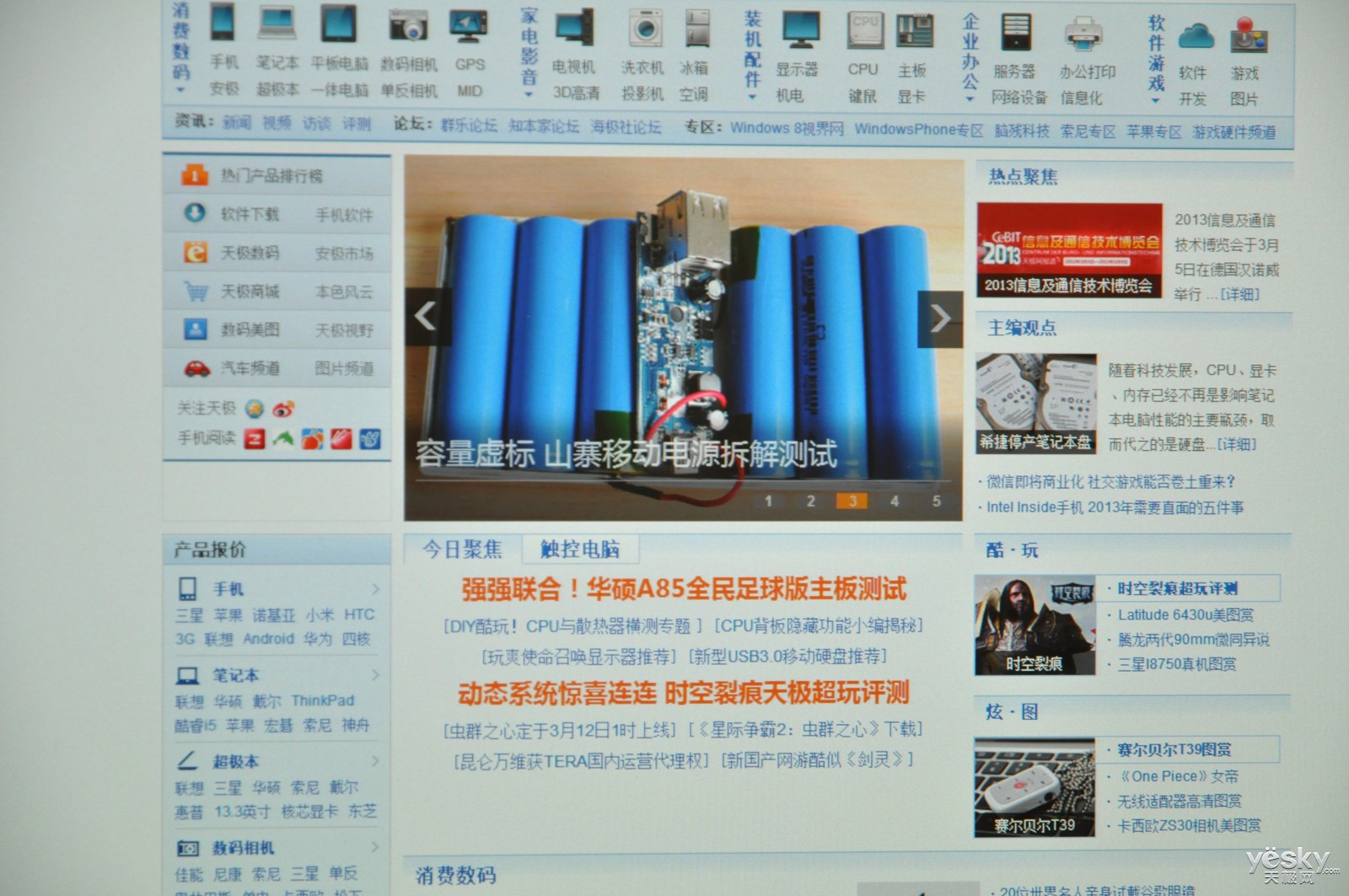The height and width of the screenshot is (896, 1349).
Task: Open the Latitude 6430u美图赏 link
Action: coord(1185,614)
